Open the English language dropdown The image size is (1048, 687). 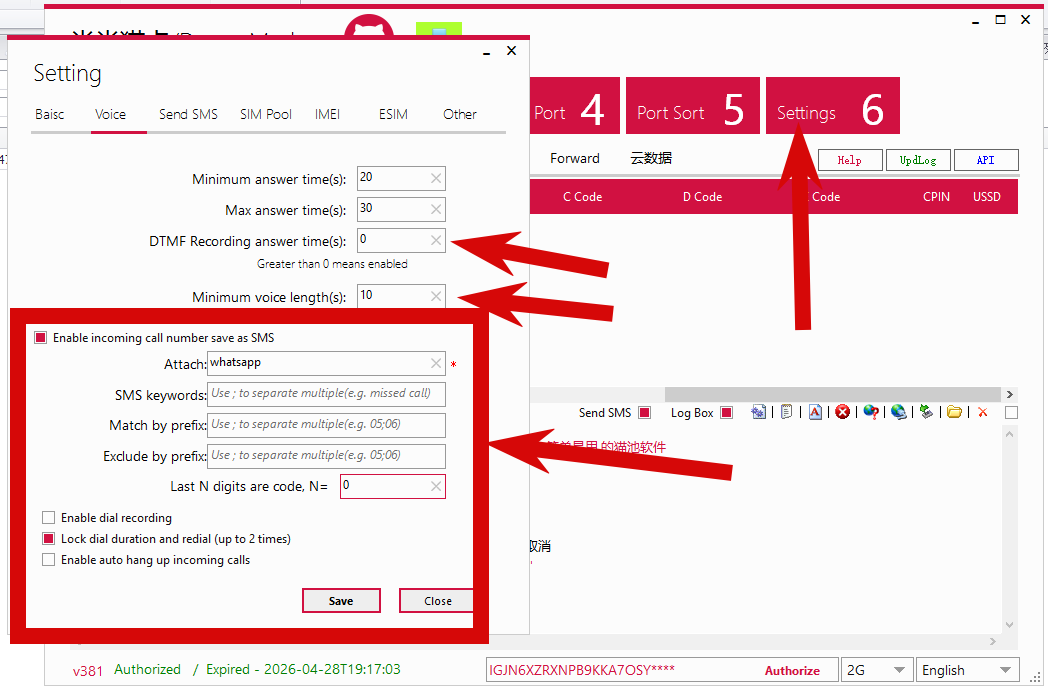[x=967, y=670]
